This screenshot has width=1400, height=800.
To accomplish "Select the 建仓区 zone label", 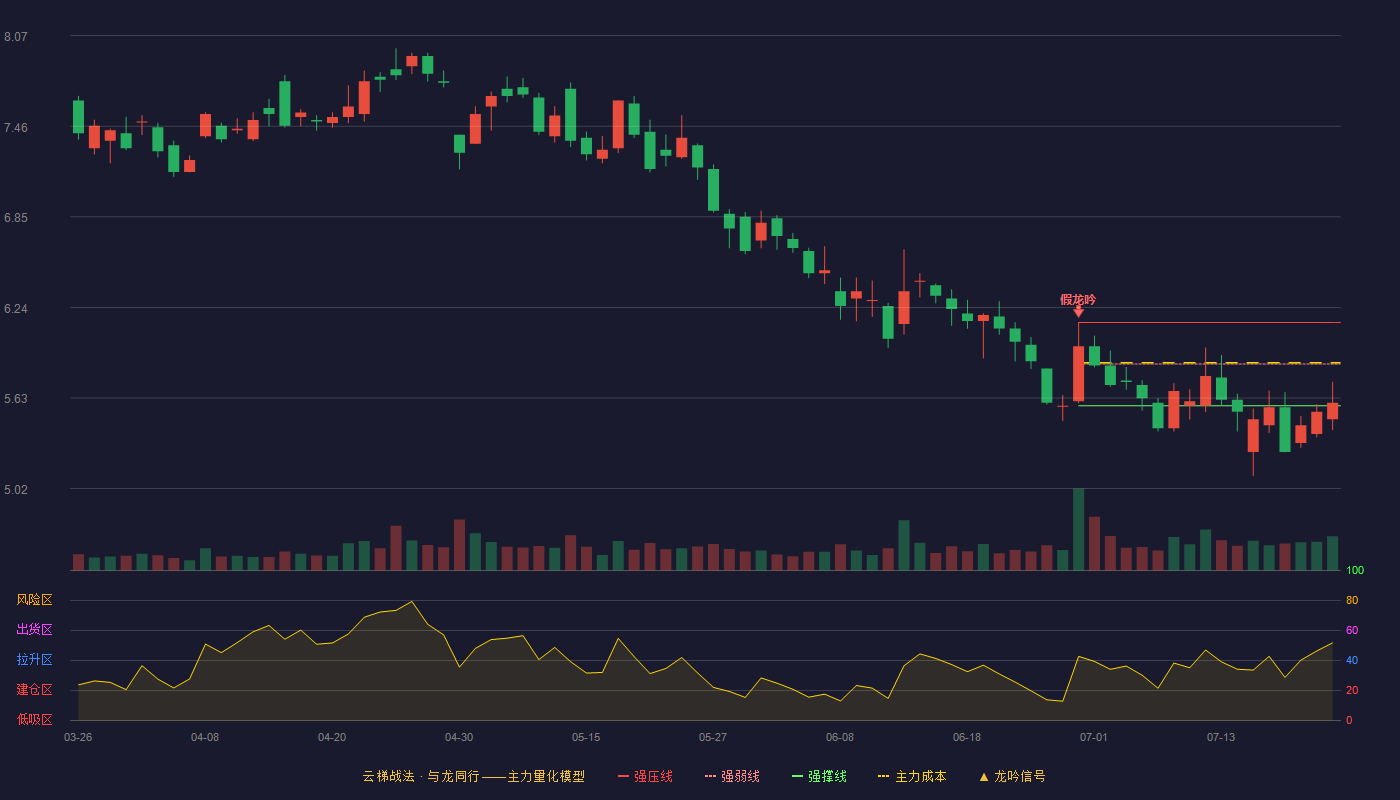I will pyautogui.click(x=34, y=690).
